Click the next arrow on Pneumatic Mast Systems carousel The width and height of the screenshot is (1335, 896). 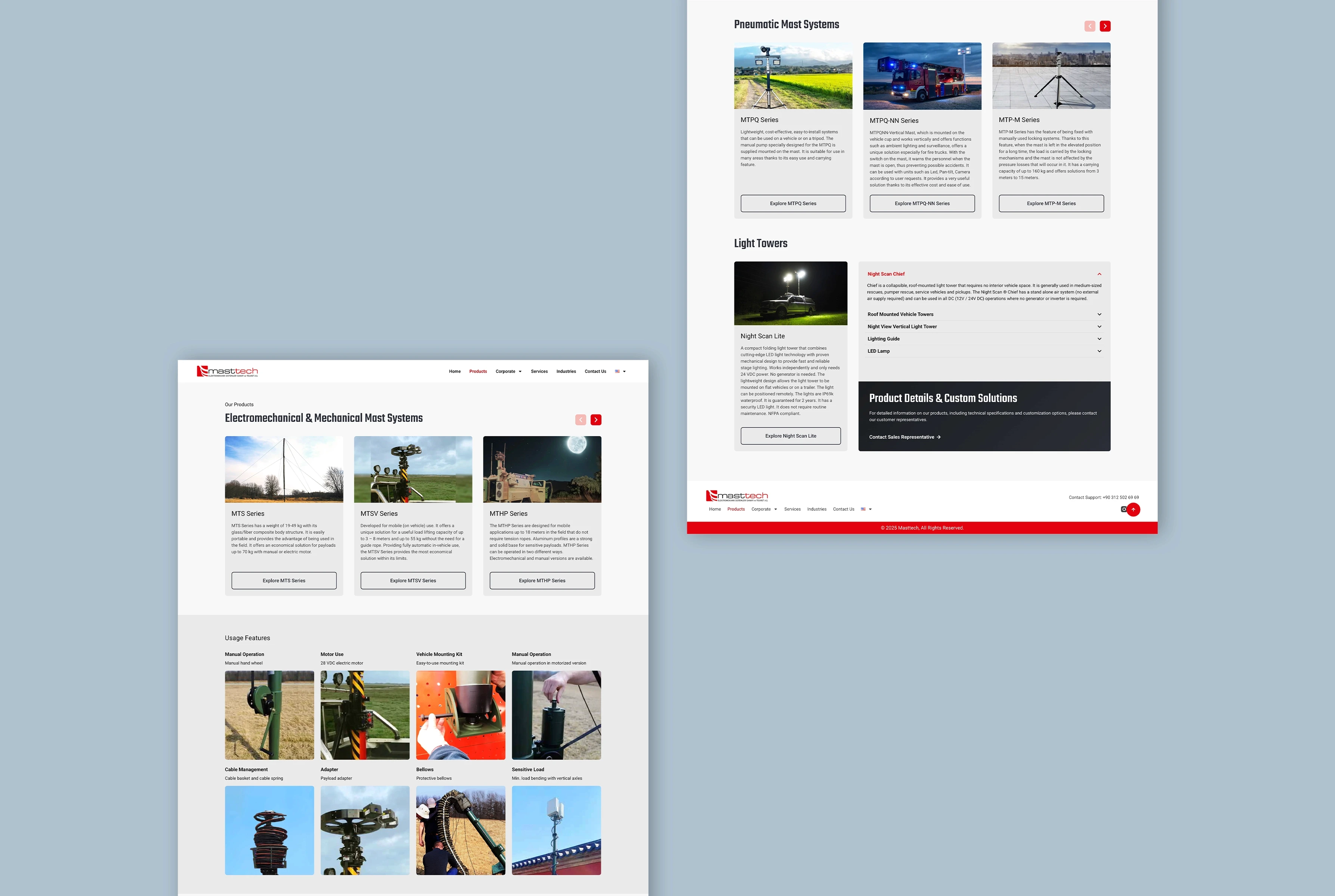coord(1105,26)
